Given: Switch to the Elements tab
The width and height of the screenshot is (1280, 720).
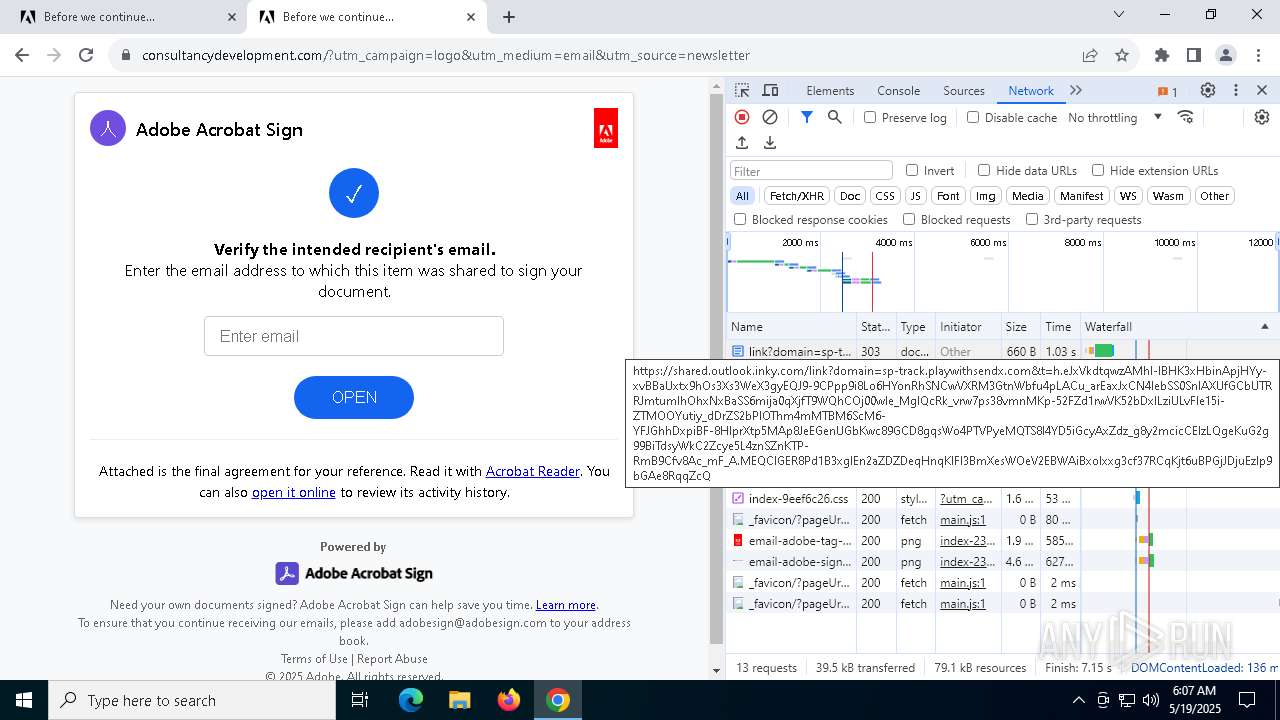Looking at the screenshot, I should pyautogui.click(x=830, y=90).
